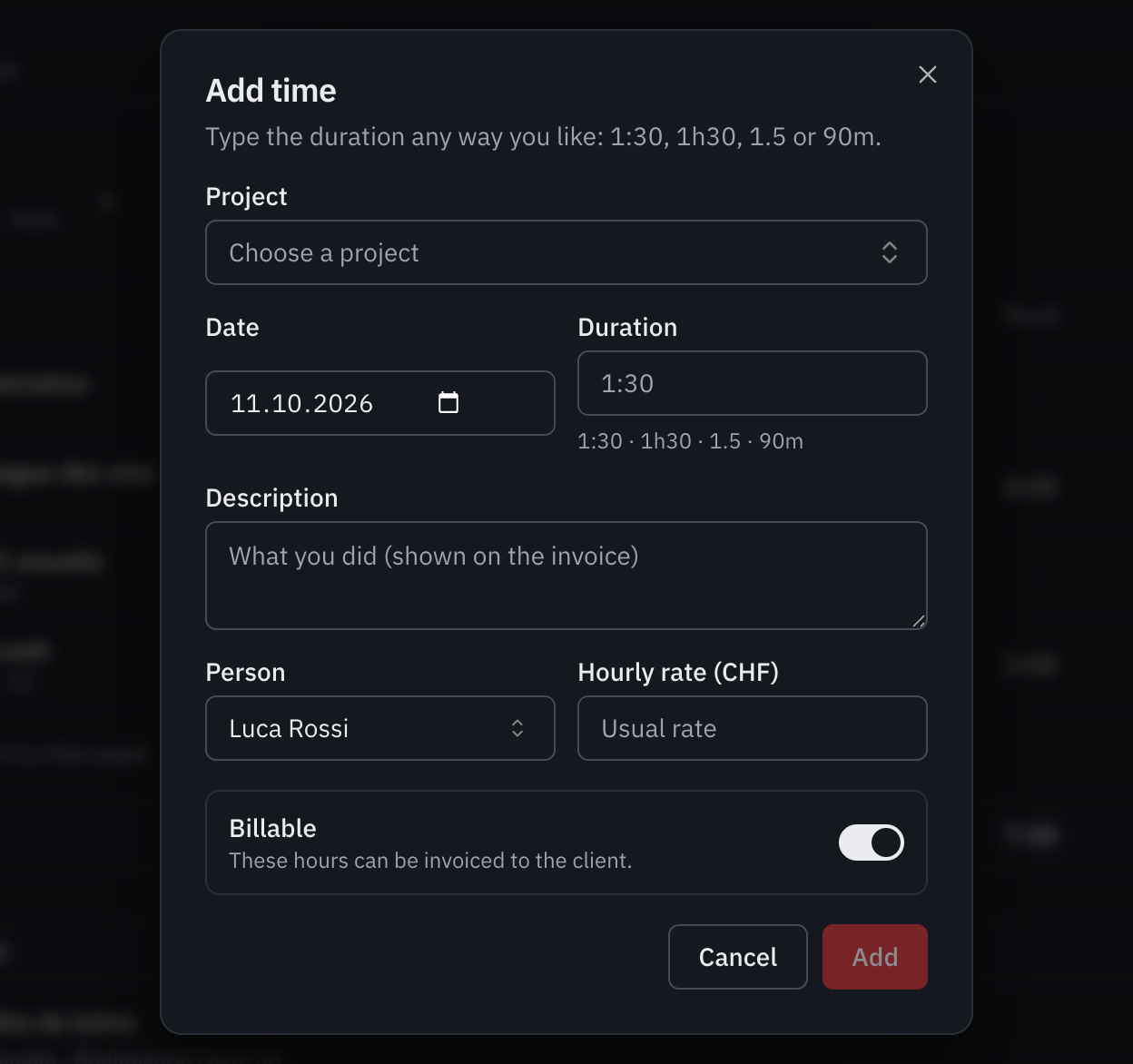Click the Description resize handle corner
The image size is (1133, 1064).
pyautogui.click(x=919, y=621)
